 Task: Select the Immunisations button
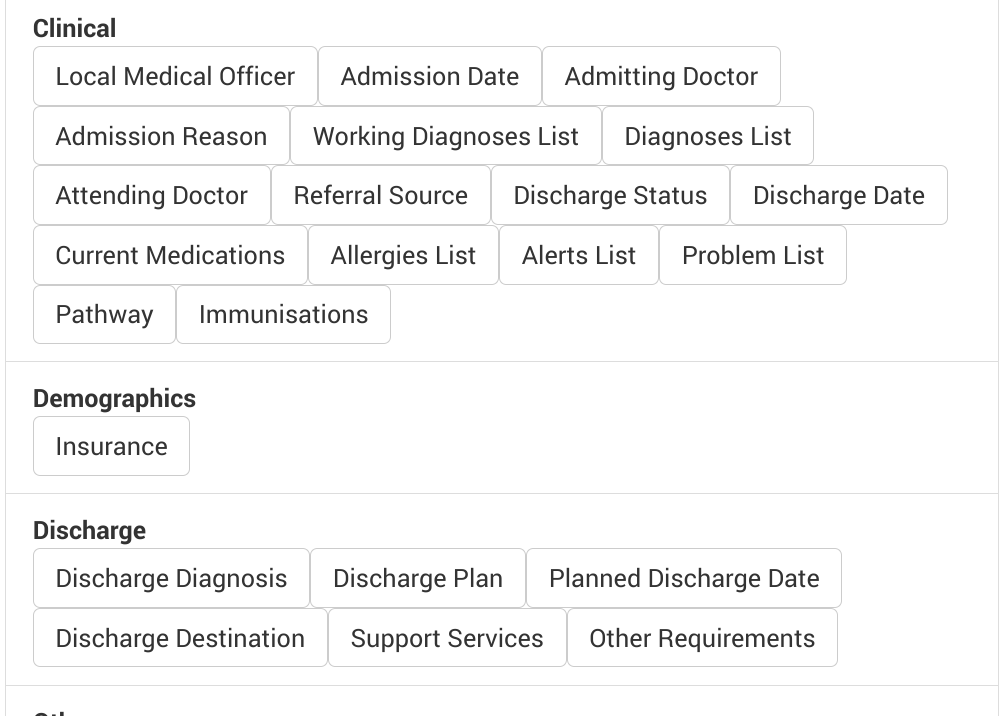[x=283, y=314]
